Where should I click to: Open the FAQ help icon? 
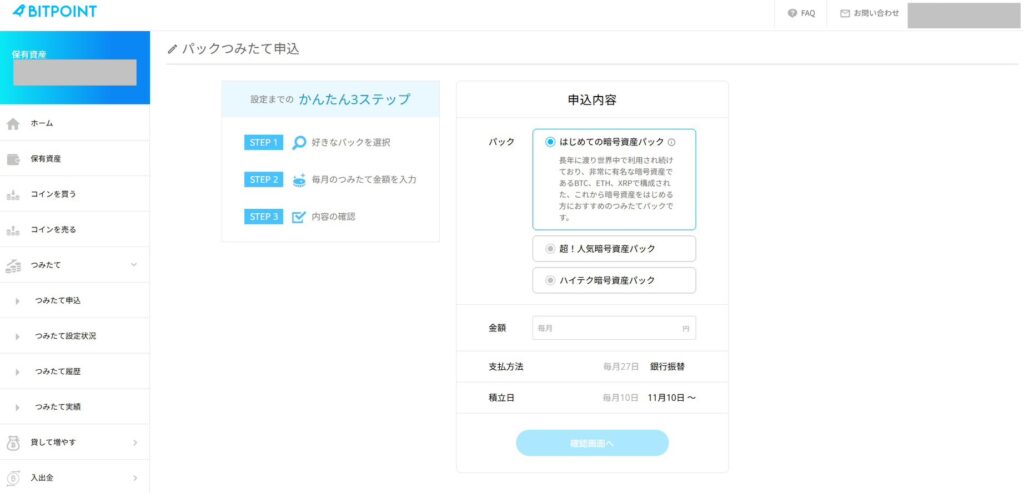(792, 13)
